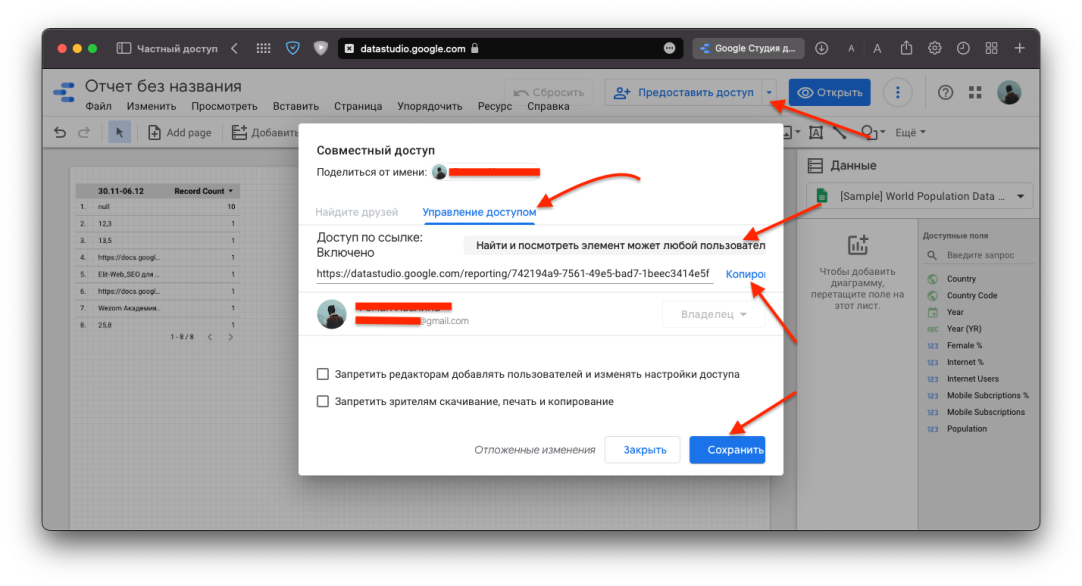Viewport: 1082px width, 586px height.
Task: Expand the share button dropdown arrow
Action: (x=769, y=92)
